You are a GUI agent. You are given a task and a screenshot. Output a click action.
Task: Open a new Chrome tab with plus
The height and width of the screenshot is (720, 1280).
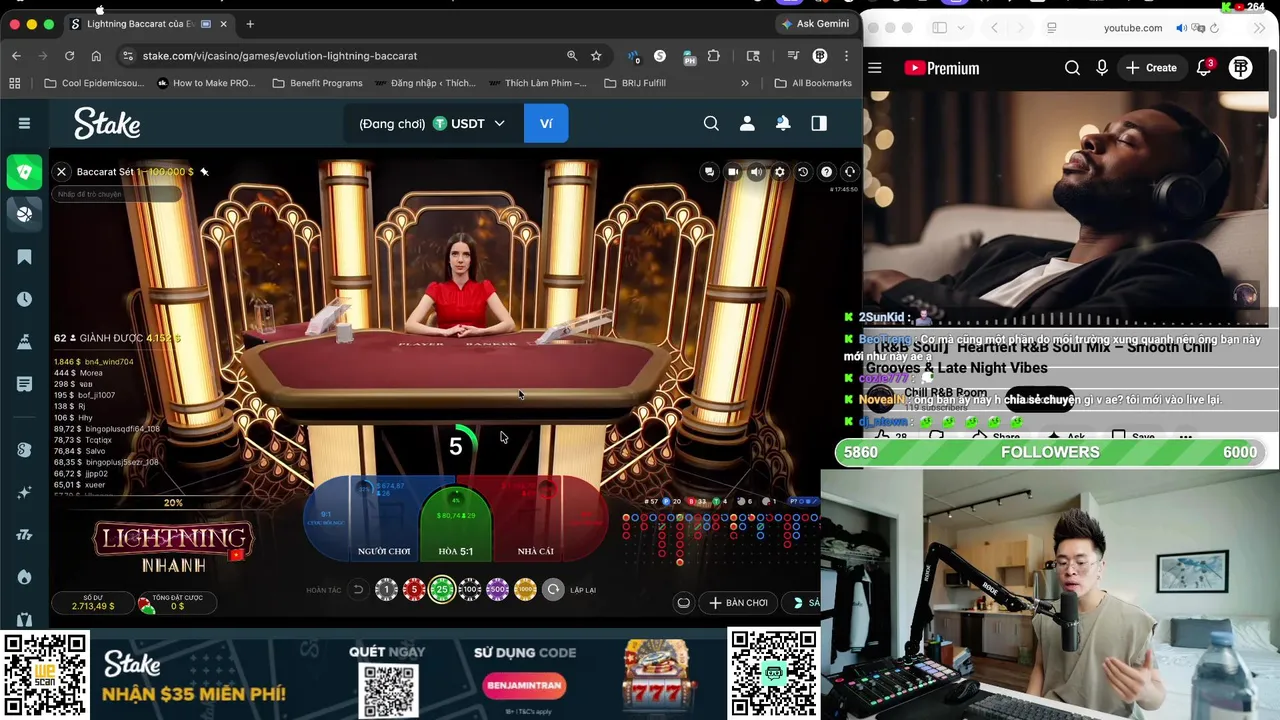pyautogui.click(x=250, y=24)
